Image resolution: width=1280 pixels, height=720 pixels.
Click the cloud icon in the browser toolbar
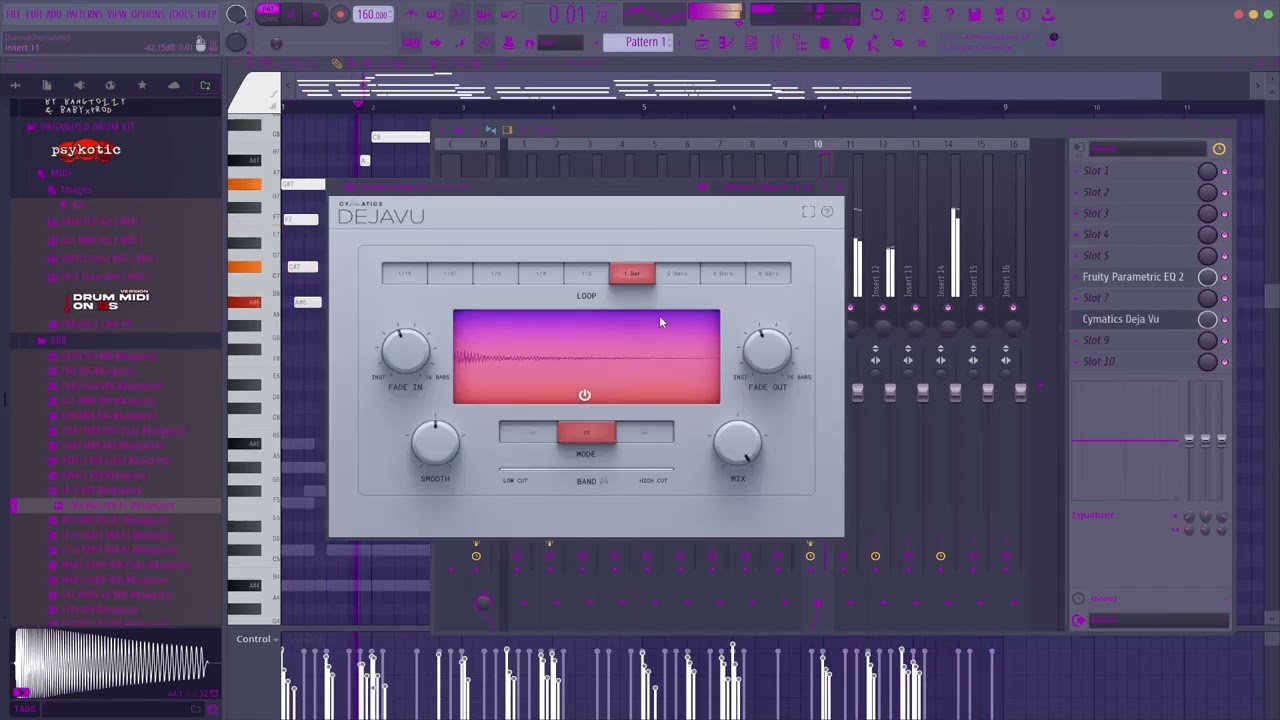pyautogui.click(x=174, y=86)
